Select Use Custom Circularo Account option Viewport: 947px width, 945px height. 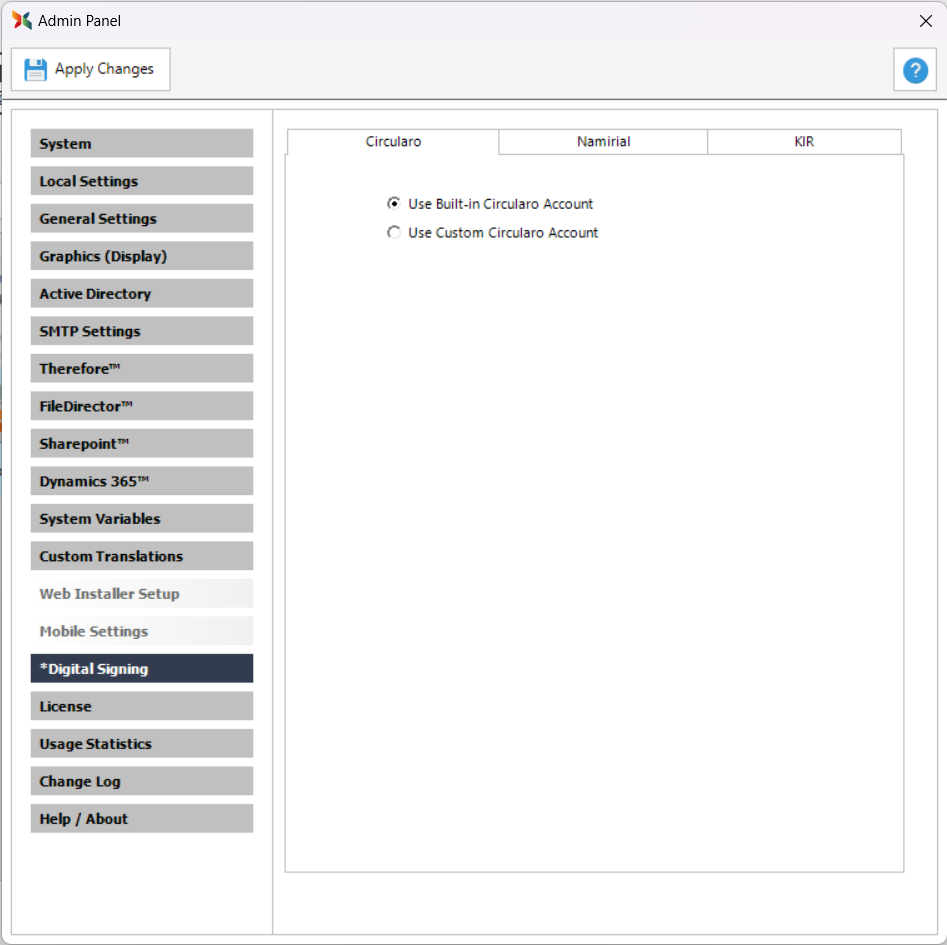click(x=394, y=233)
